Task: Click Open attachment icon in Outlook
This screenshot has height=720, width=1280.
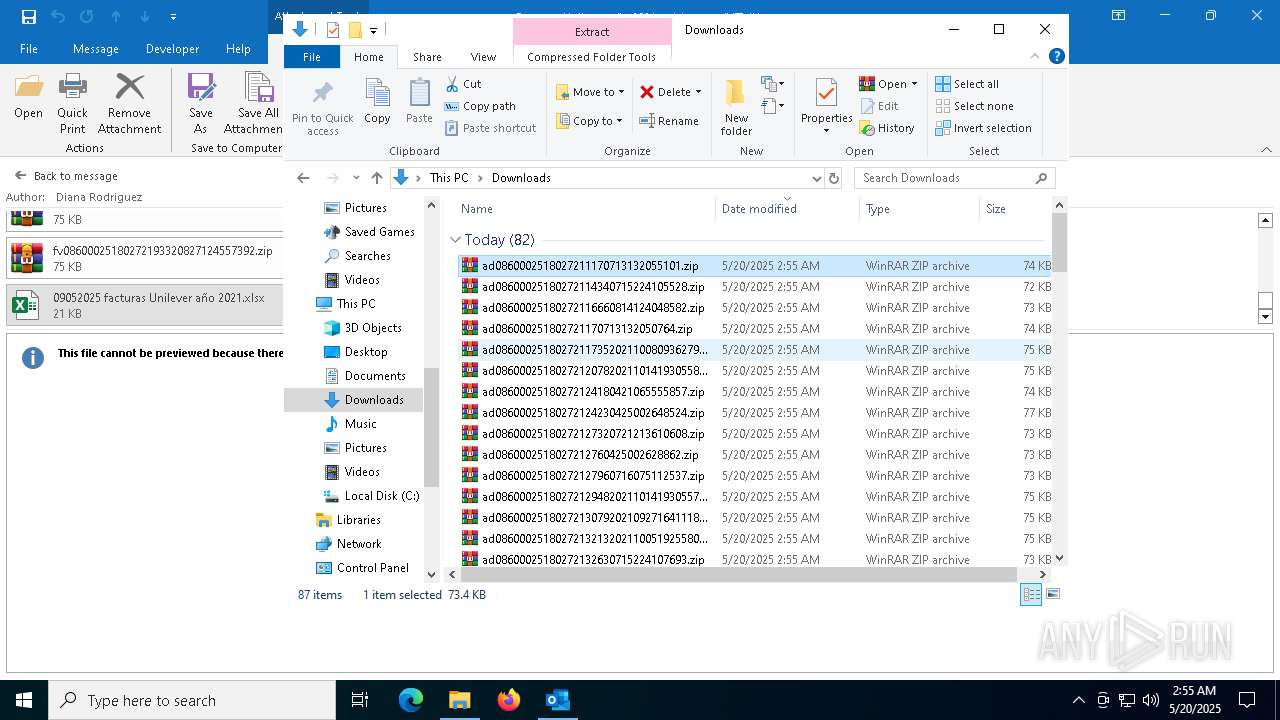Action: click(28, 97)
